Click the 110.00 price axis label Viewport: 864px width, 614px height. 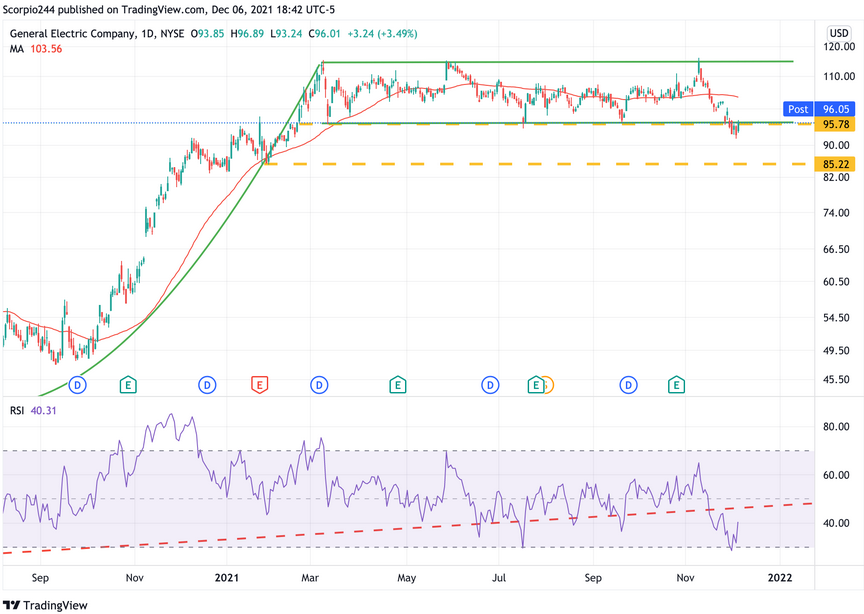tap(839, 77)
